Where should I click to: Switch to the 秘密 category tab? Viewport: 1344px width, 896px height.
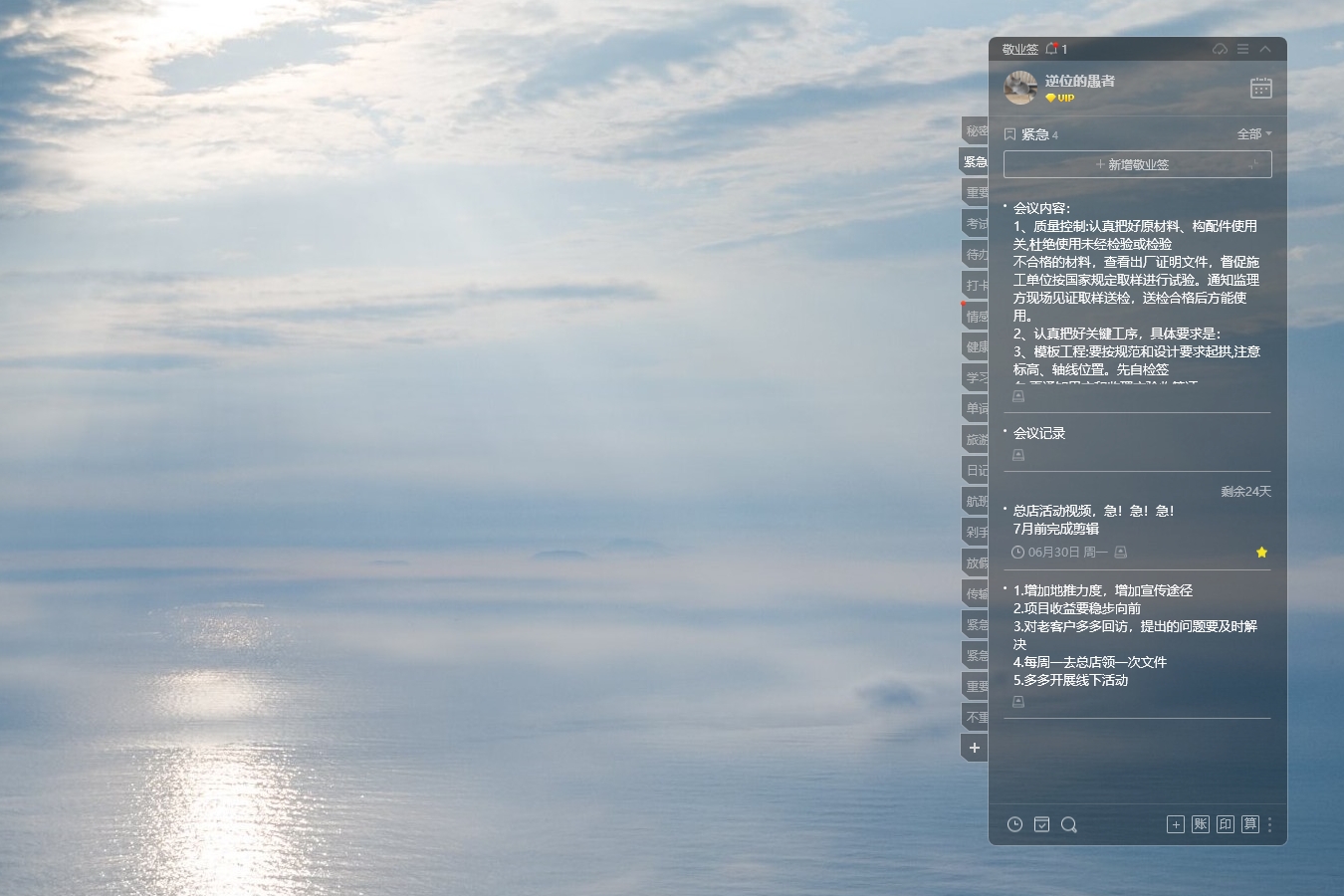[976, 130]
